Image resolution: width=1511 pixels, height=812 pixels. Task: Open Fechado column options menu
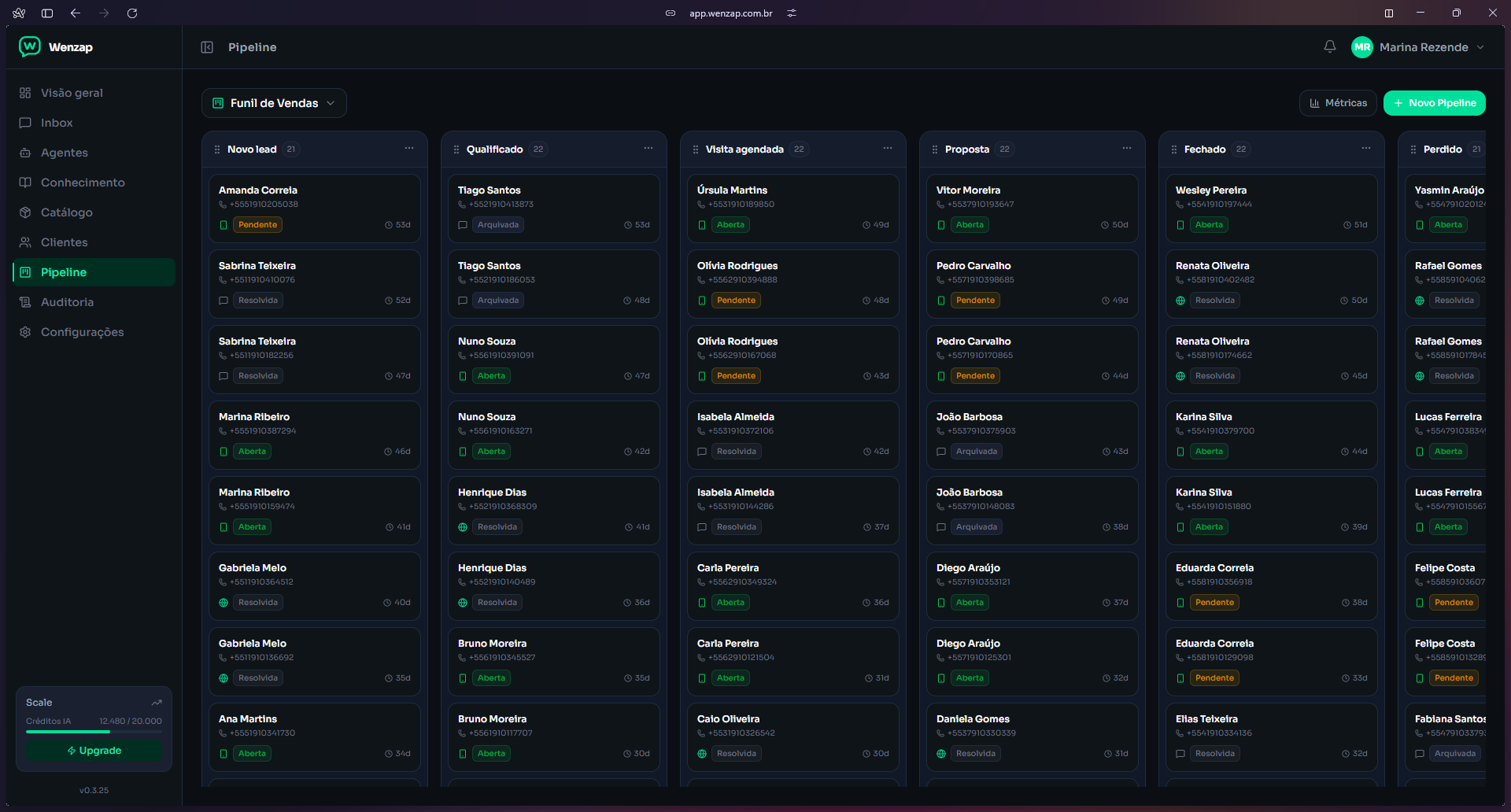point(1366,148)
